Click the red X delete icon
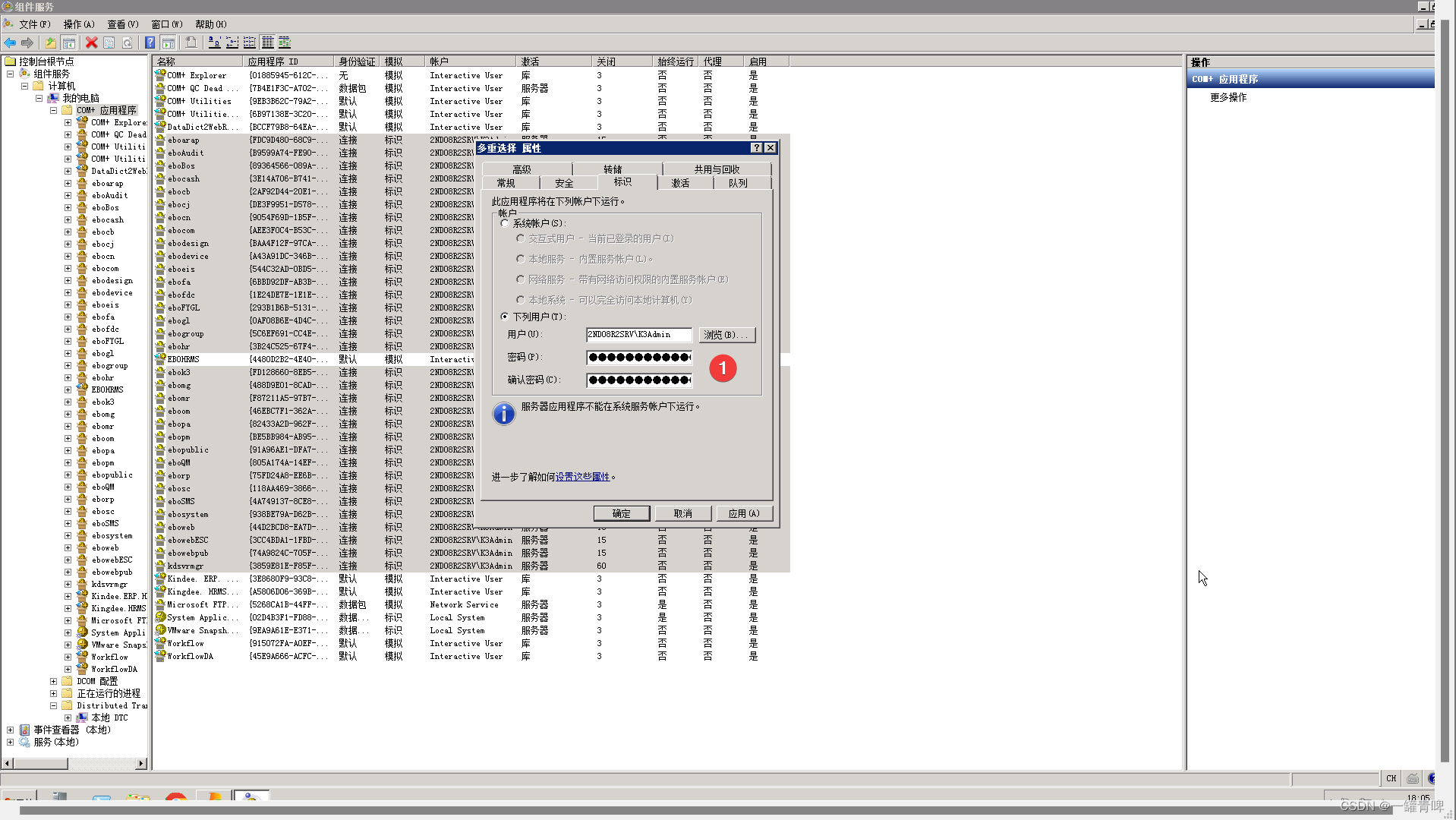Image resolution: width=1456 pixels, height=820 pixels. (91, 43)
